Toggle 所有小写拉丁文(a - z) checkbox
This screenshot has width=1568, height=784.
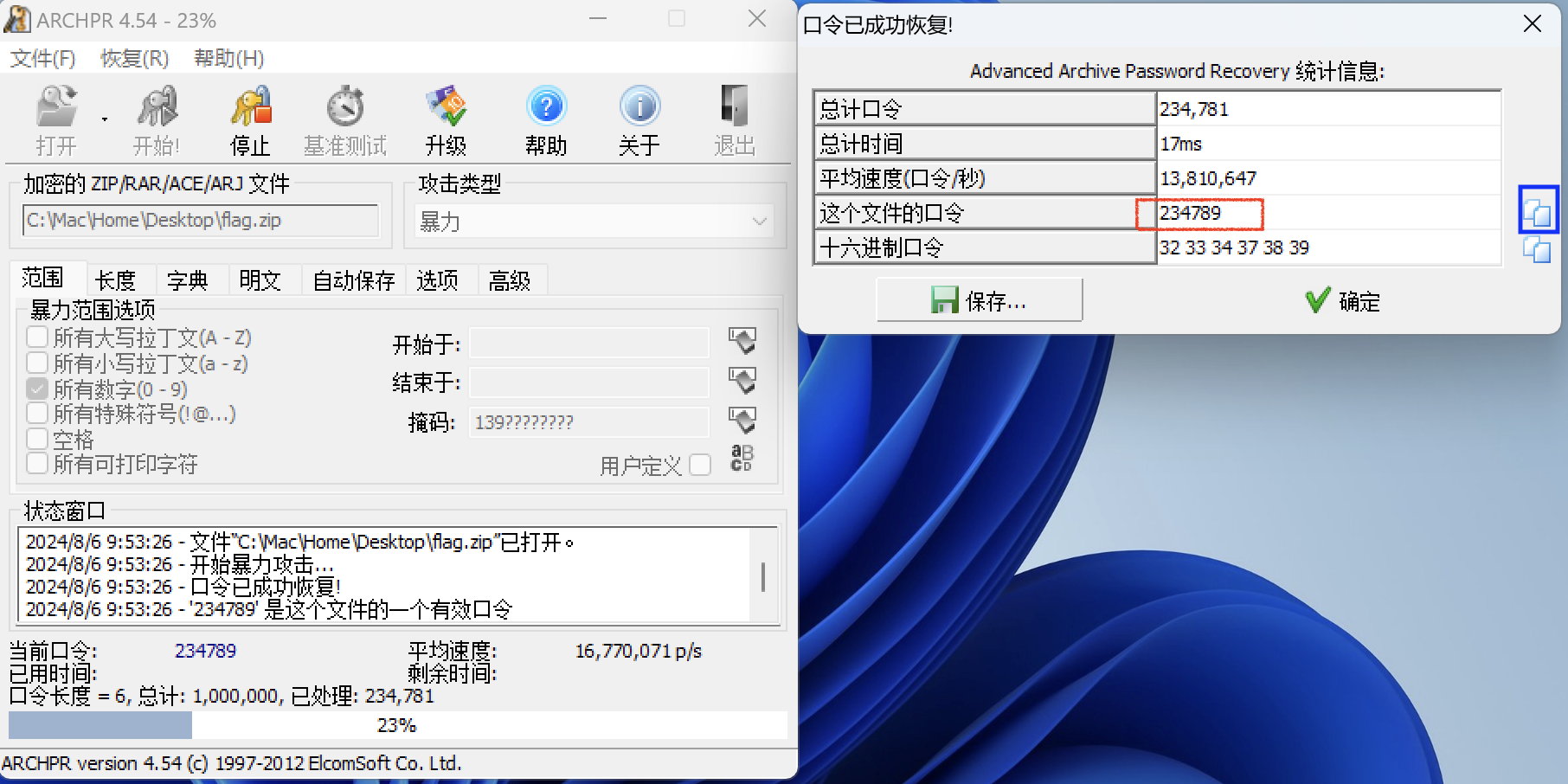tap(37, 362)
